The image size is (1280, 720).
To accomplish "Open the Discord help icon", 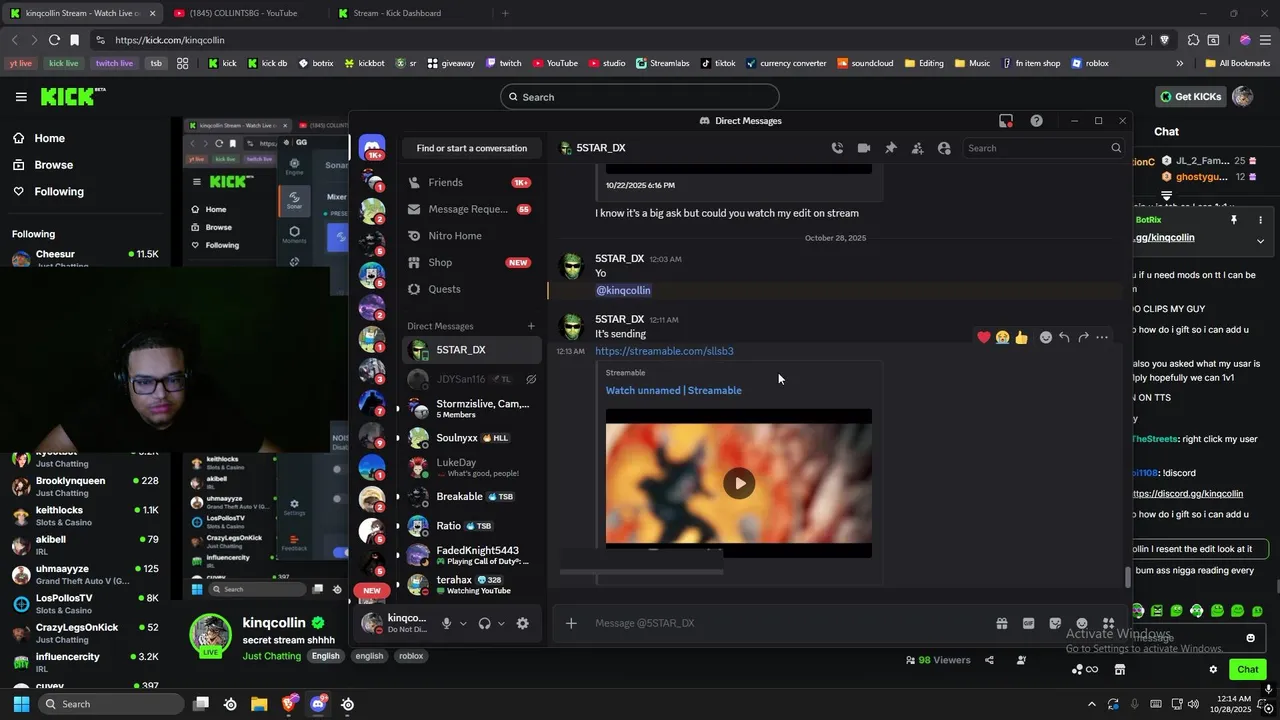I will pyautogui.click(x=1036, y=121).
